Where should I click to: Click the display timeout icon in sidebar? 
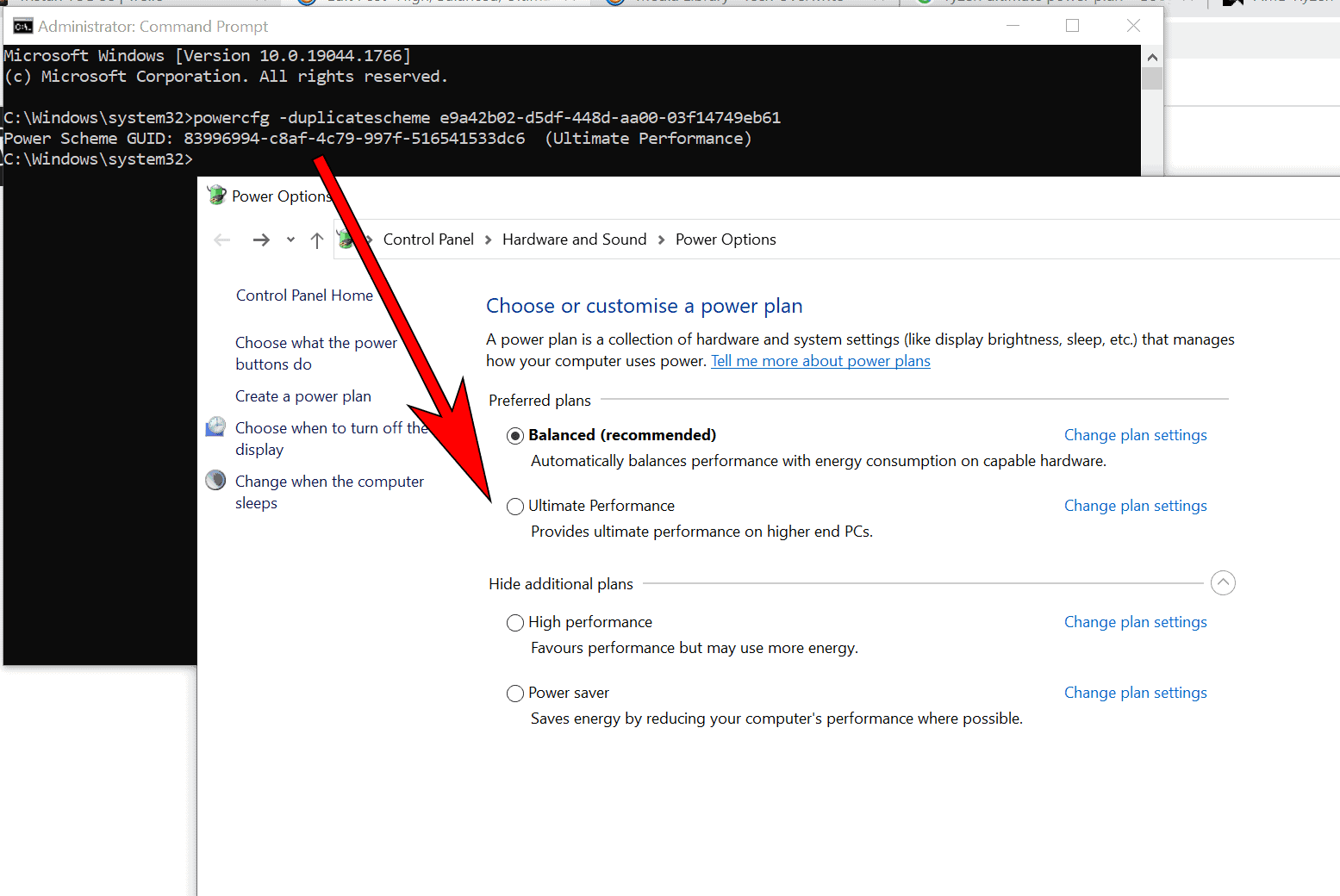click(215, 427)
